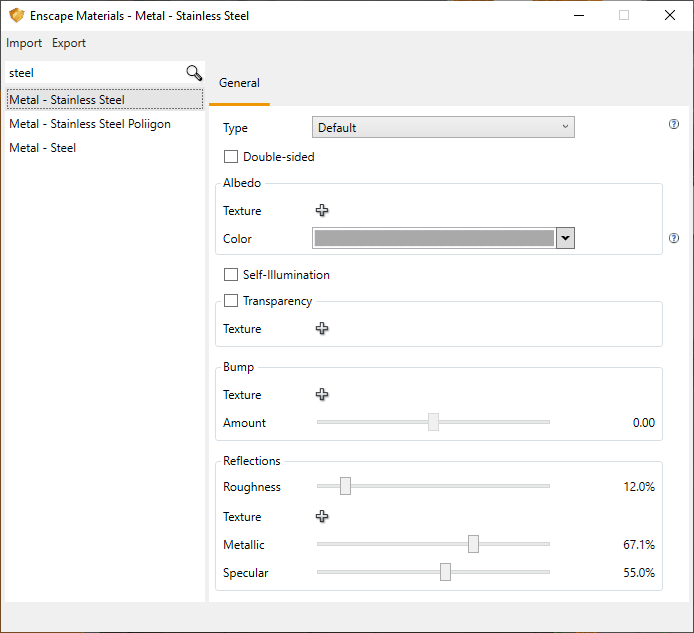Switch to the General tab

point(239,83)
